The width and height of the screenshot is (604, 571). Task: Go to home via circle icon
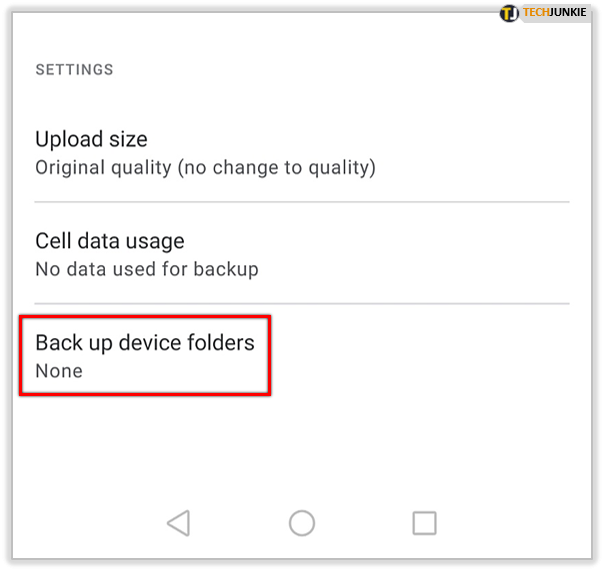coord(302,523)
